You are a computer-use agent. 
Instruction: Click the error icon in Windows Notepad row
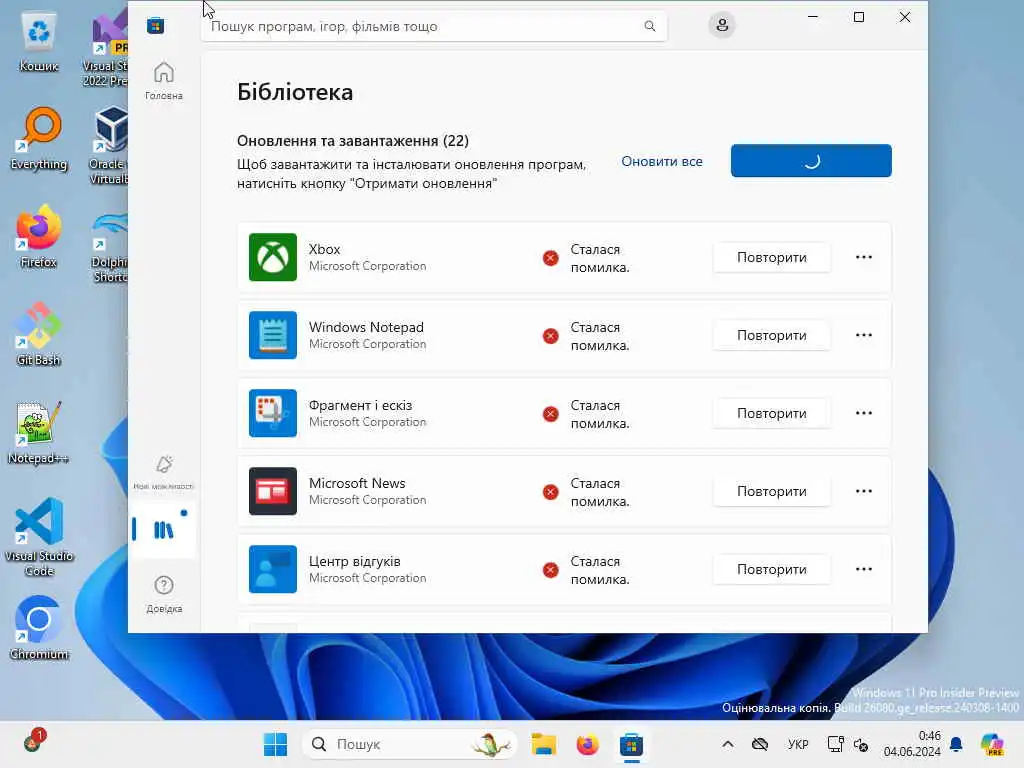[551, 336]
